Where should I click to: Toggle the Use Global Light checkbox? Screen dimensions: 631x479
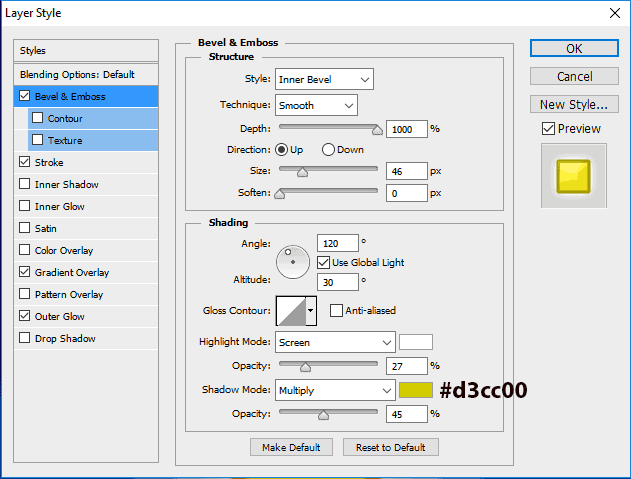(x=323, y=262)
